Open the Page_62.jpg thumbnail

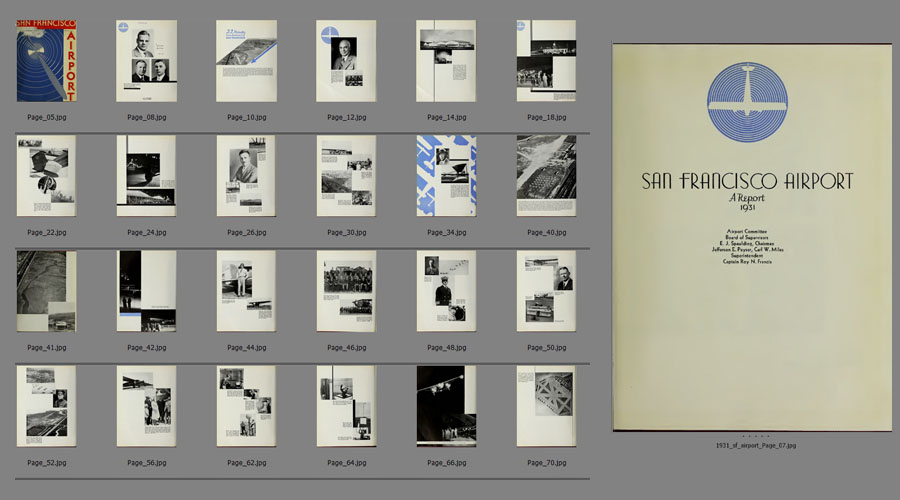point(246,406)
